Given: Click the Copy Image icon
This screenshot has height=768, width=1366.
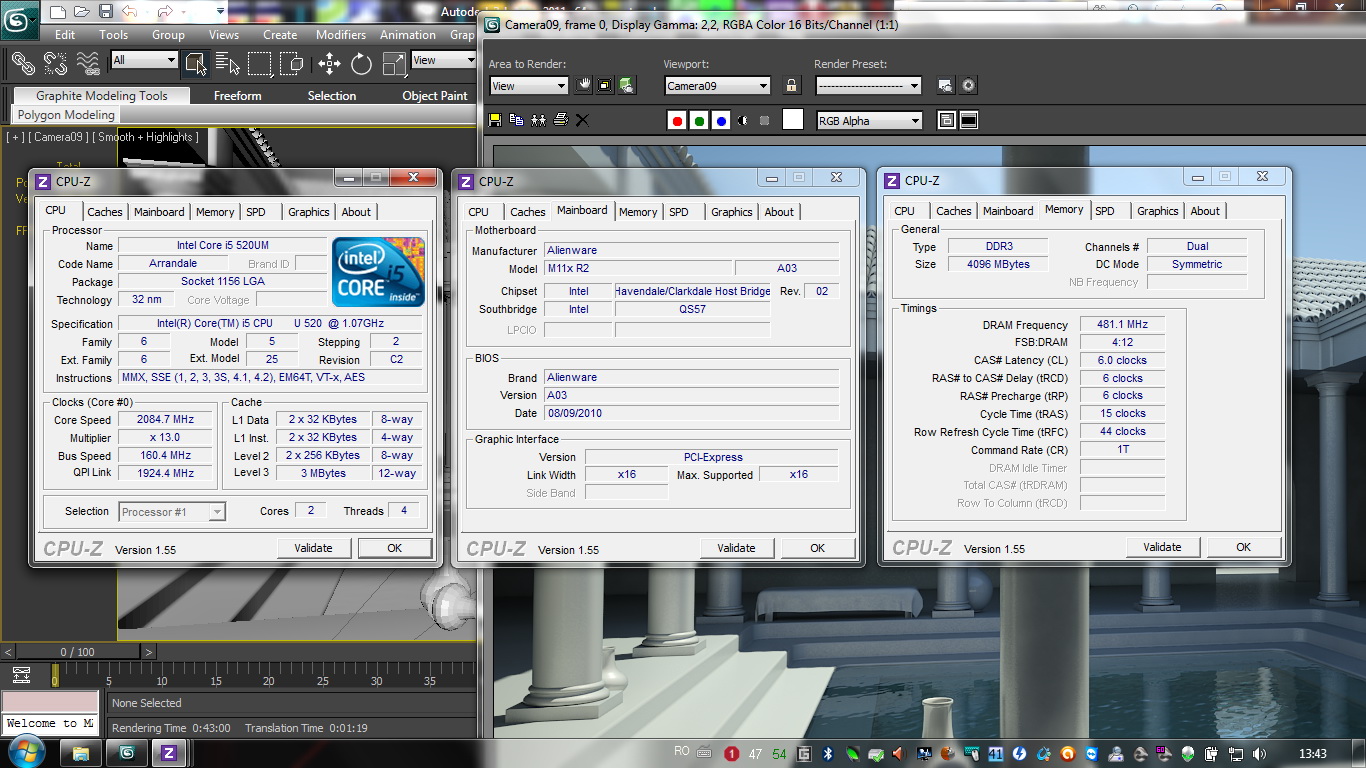Looking at the screenshot, I should pyautogui.click(x=517, y=120).
